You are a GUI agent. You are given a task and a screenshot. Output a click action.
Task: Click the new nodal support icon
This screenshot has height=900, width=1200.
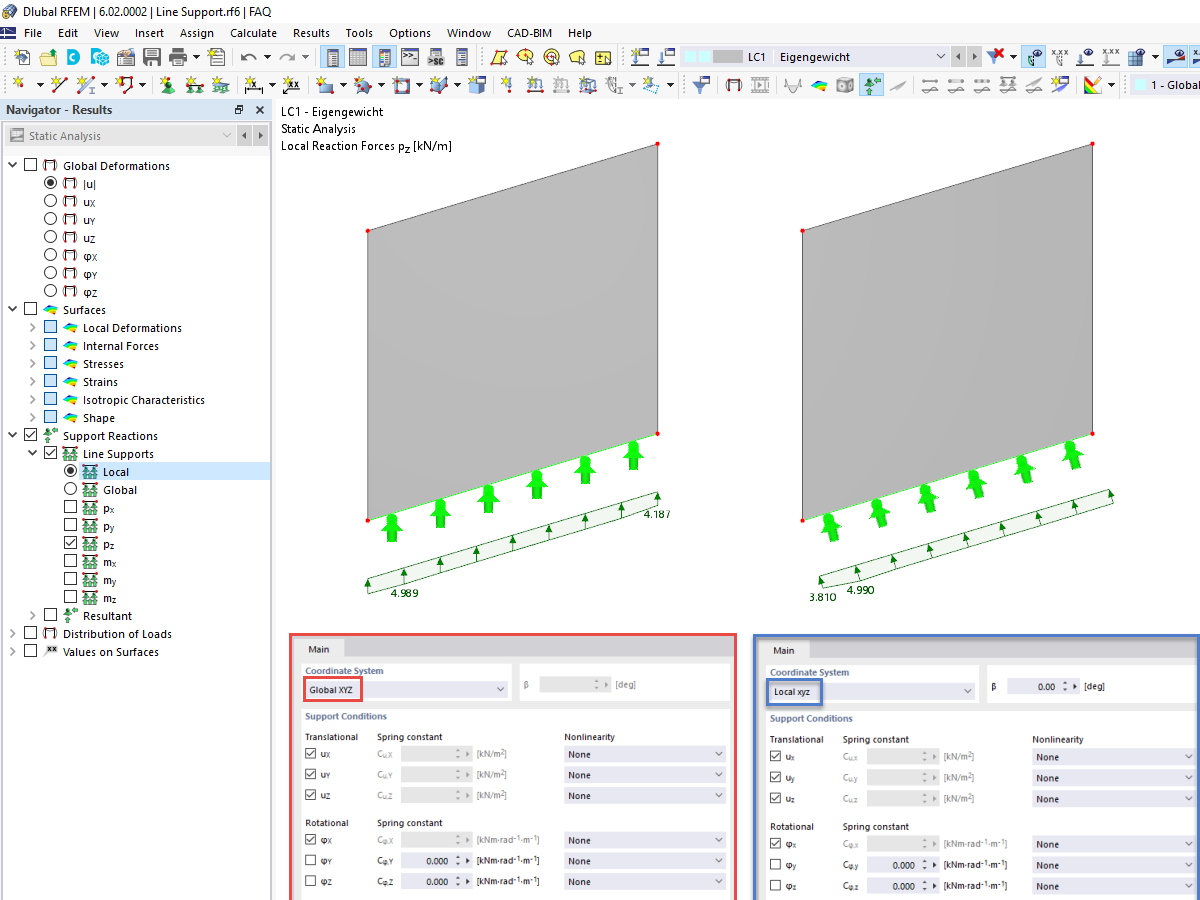(166, 85)
